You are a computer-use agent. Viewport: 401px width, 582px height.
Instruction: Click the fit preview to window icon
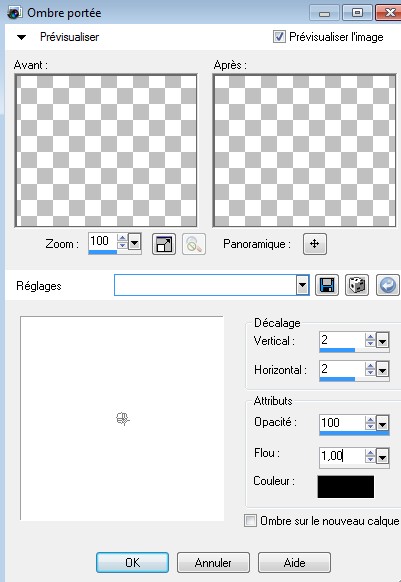point(164,244)
